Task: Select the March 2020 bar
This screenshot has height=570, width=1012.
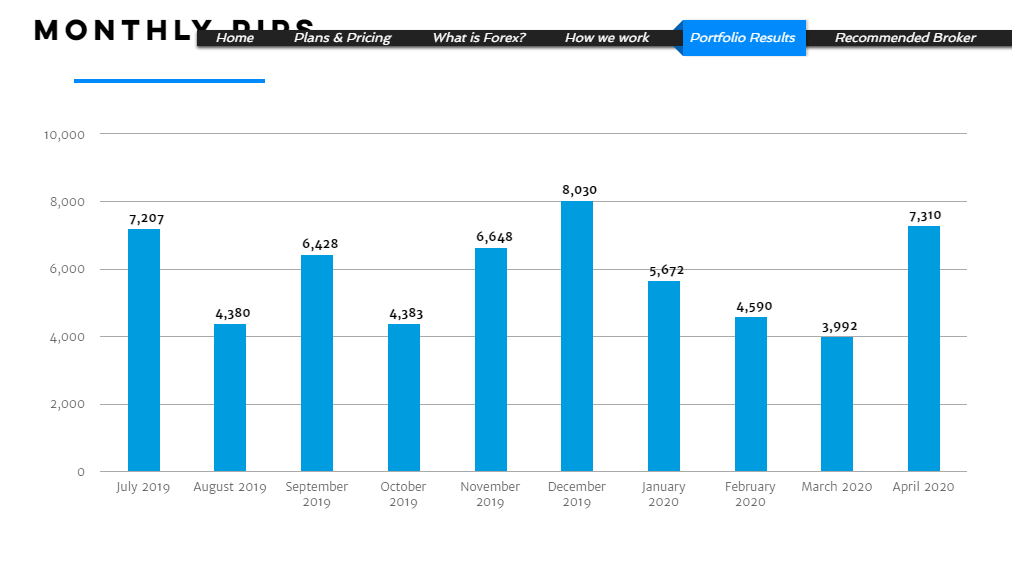Action: tap(837, 404)
